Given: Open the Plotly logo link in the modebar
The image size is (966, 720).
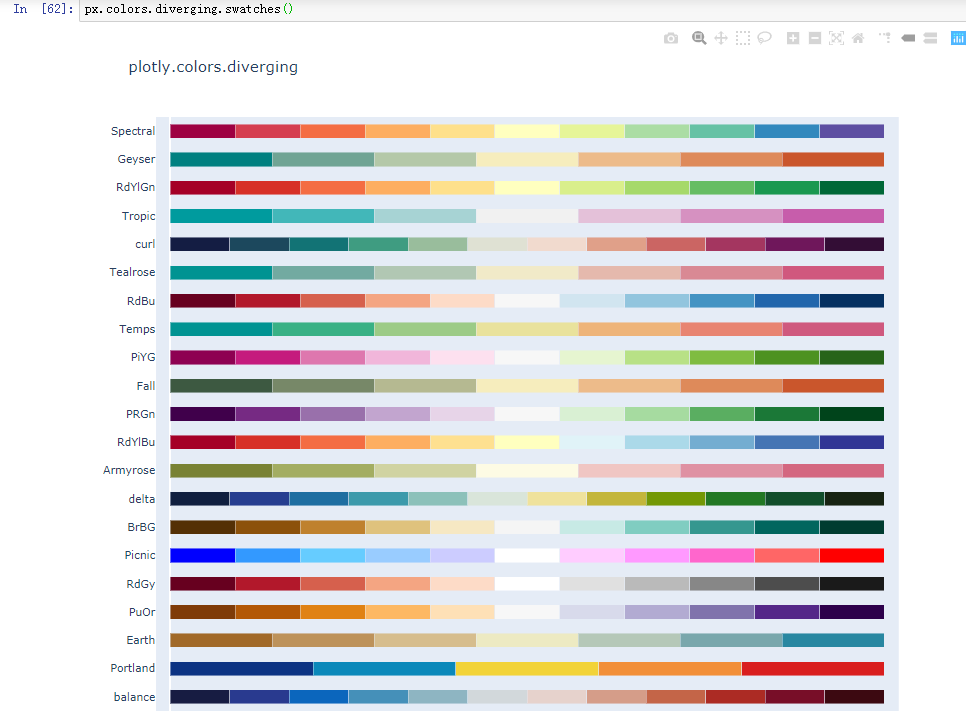Looking at the screenshot, I should [957, 38].
